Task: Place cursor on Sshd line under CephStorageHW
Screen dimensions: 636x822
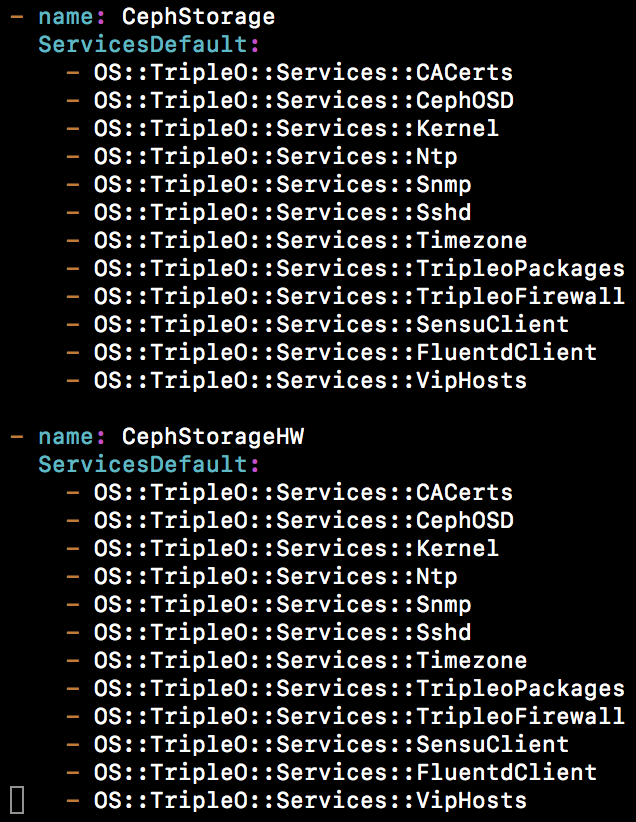Action: tap(282, 633)
